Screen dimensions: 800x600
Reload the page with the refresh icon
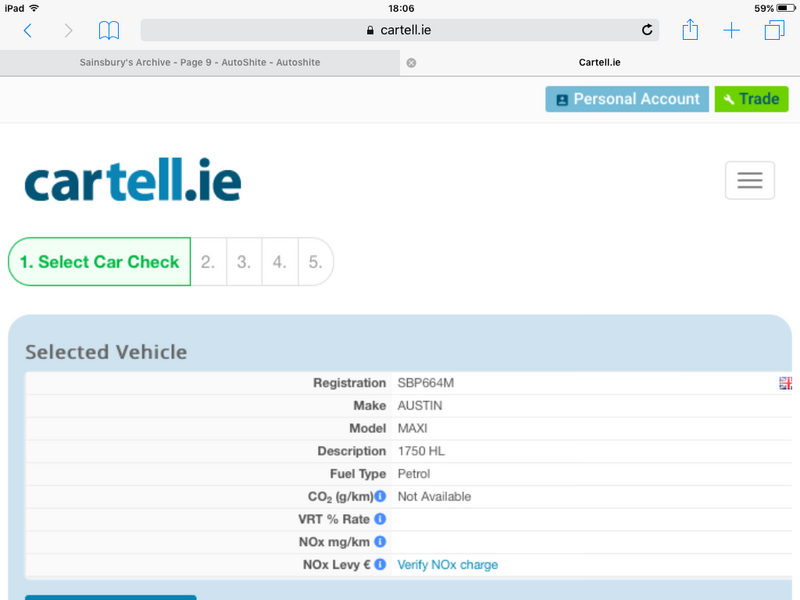pos(647,30)
